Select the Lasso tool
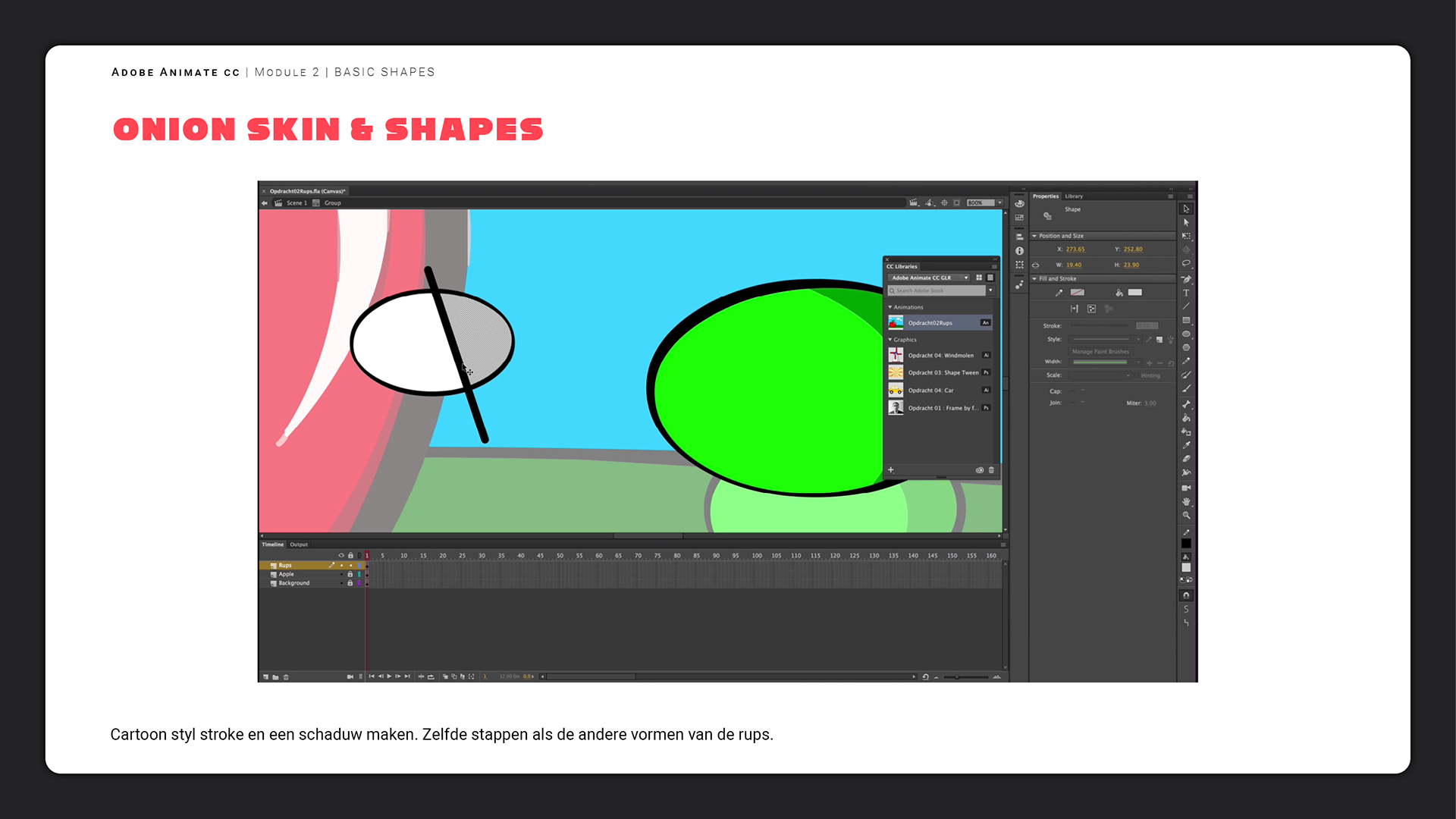This screenshot has width=1456, height=819. coord(1186,264)
